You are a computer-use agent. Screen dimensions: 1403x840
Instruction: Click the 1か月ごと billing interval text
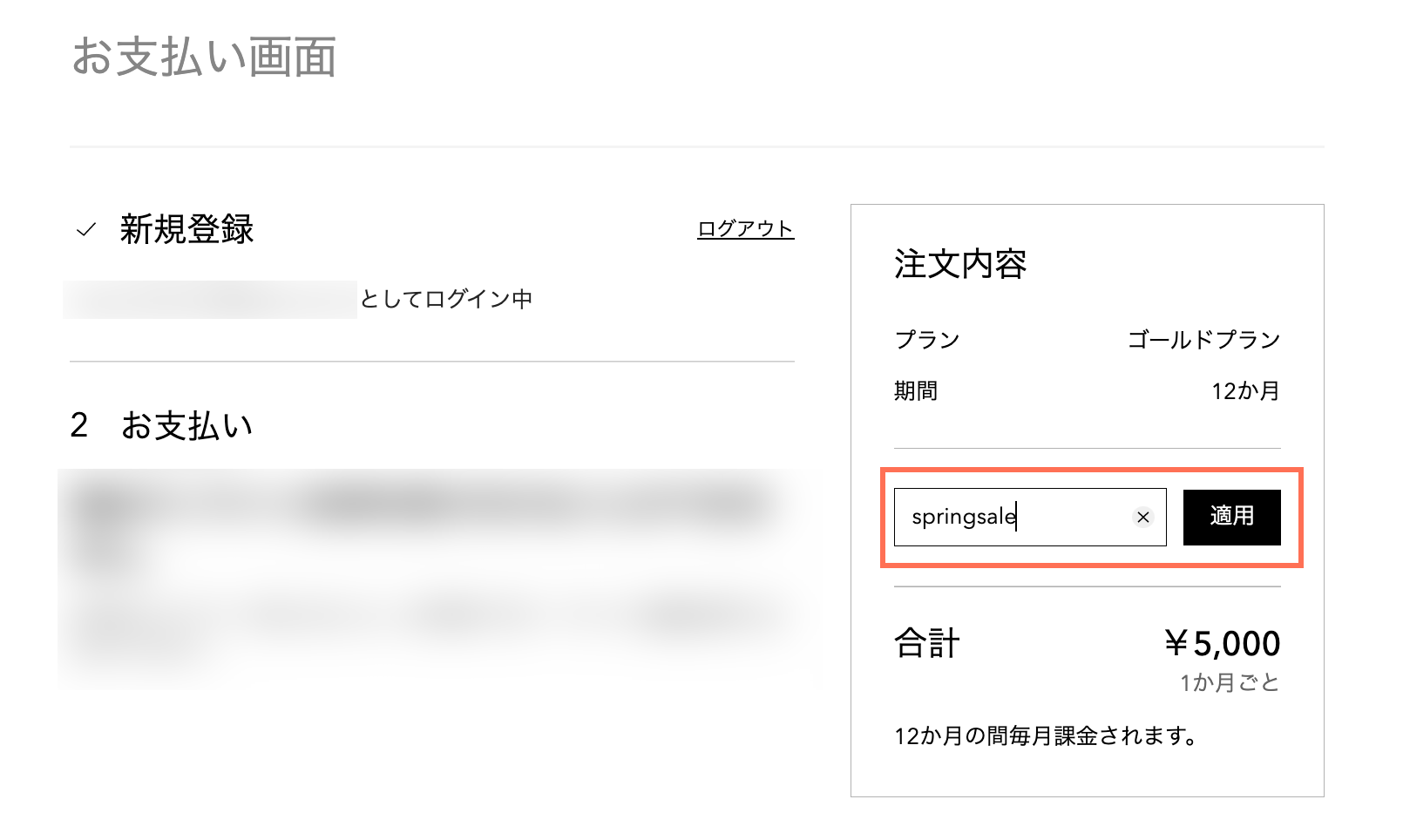tap(1230, 682)
